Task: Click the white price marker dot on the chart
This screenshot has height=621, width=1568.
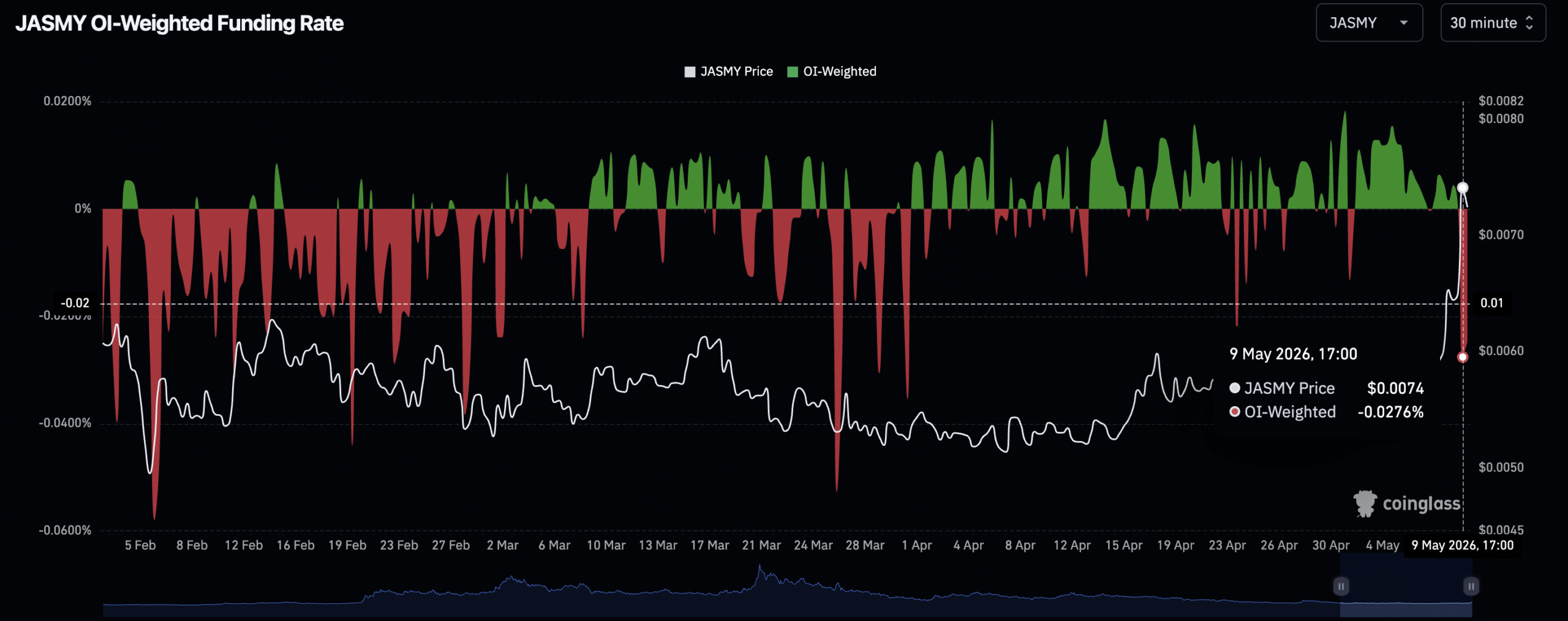Action: pos(1463,187)
